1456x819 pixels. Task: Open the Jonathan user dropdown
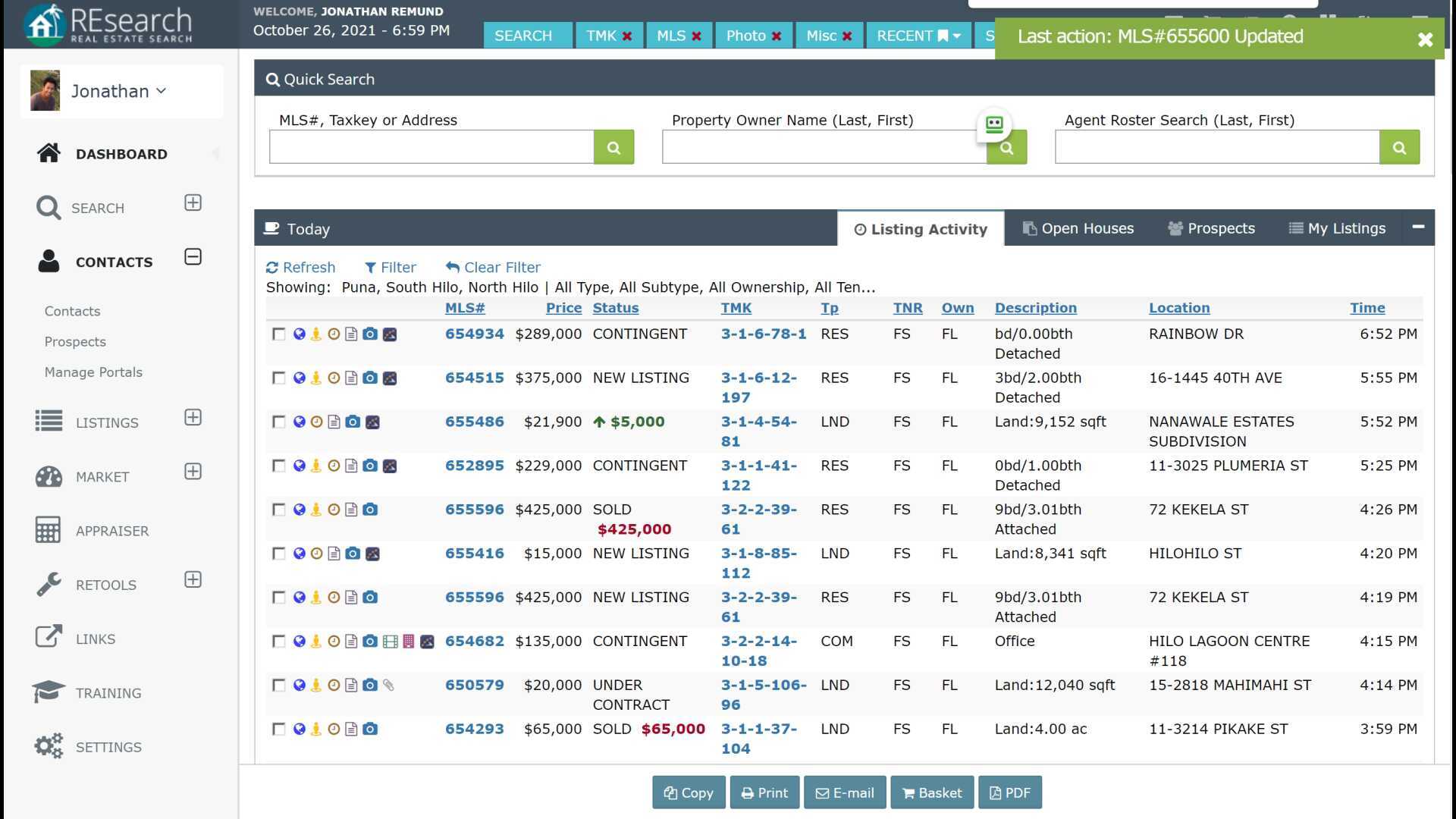pyautogui.click(x=118, y=92)
